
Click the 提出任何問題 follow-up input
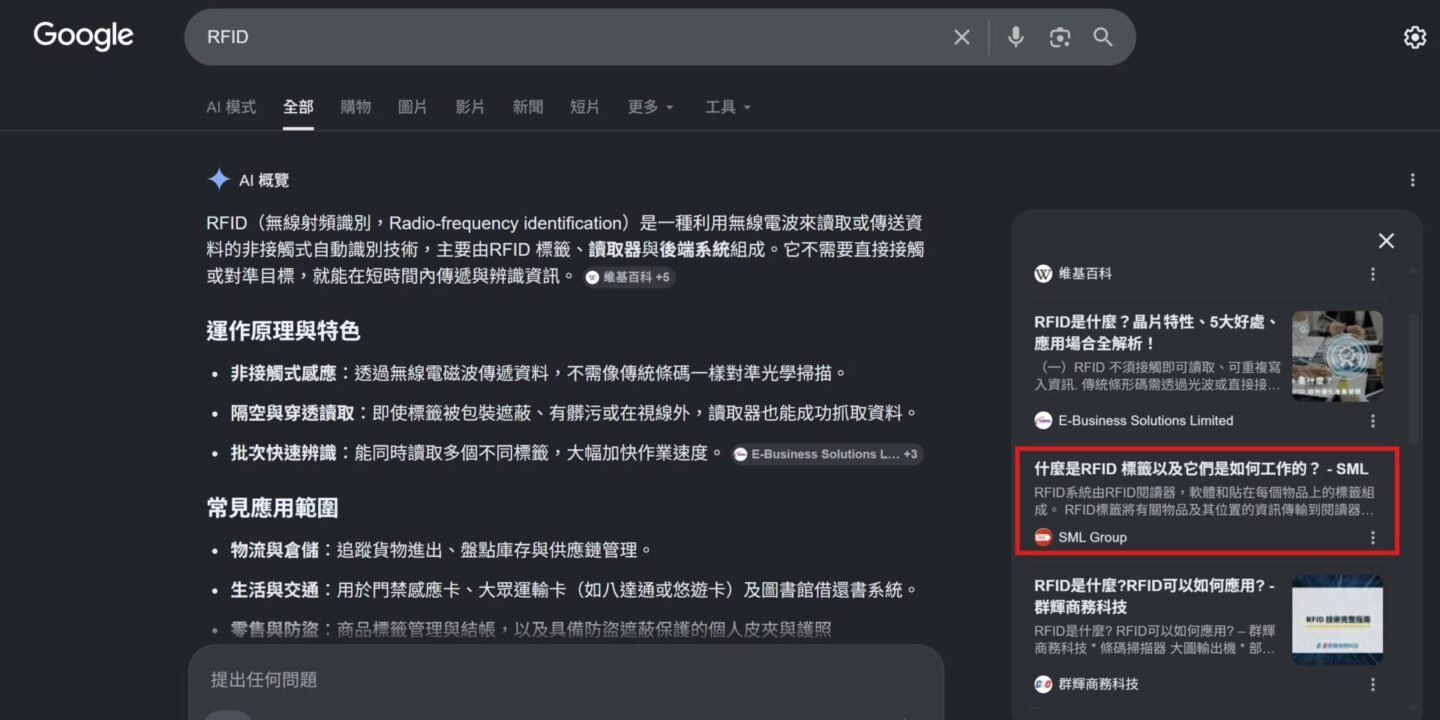[x=565, y=680]
